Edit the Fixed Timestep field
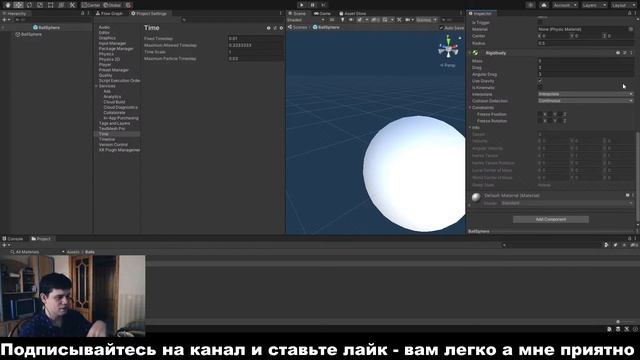 (x=255, y=38)
